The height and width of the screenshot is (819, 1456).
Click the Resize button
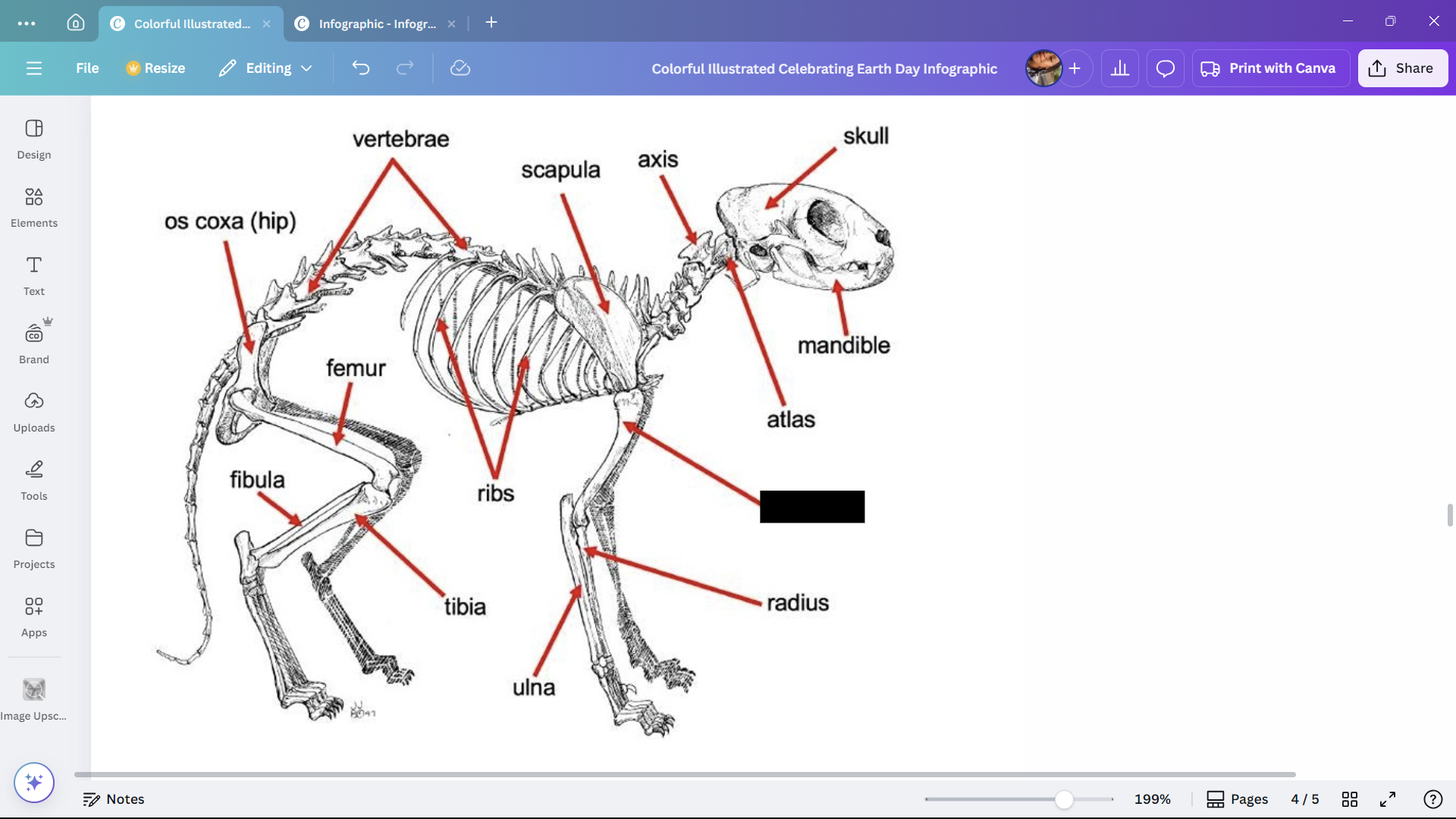(155, 68)
